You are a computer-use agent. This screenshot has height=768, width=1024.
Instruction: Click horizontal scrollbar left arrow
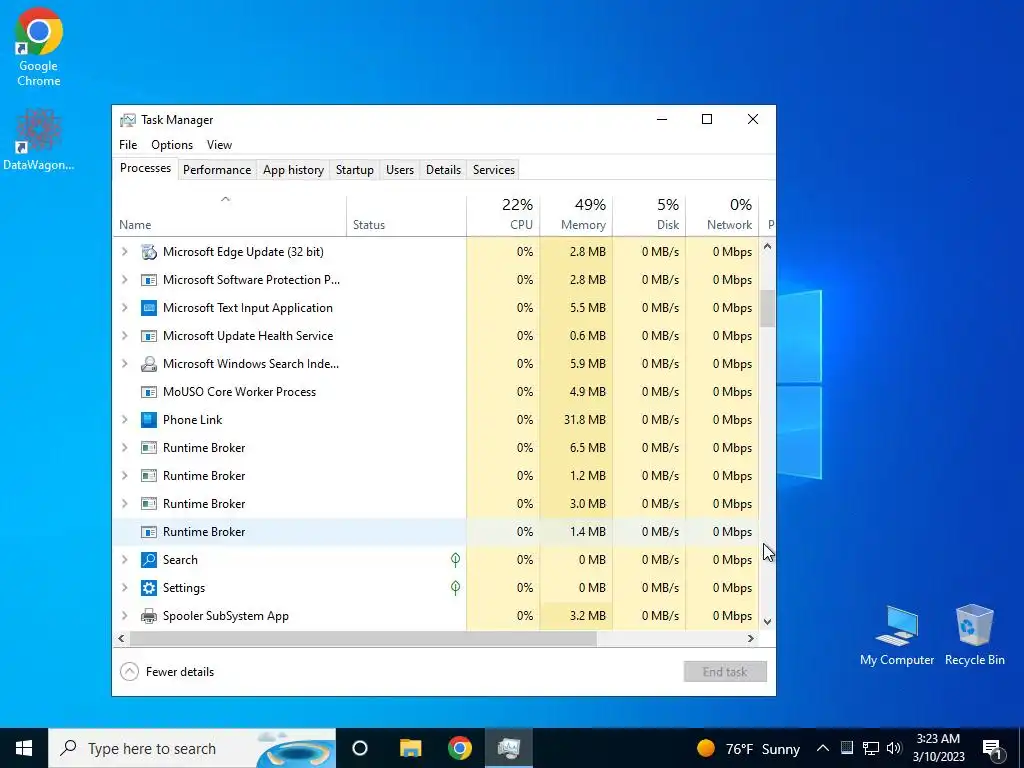pos(121,639)
